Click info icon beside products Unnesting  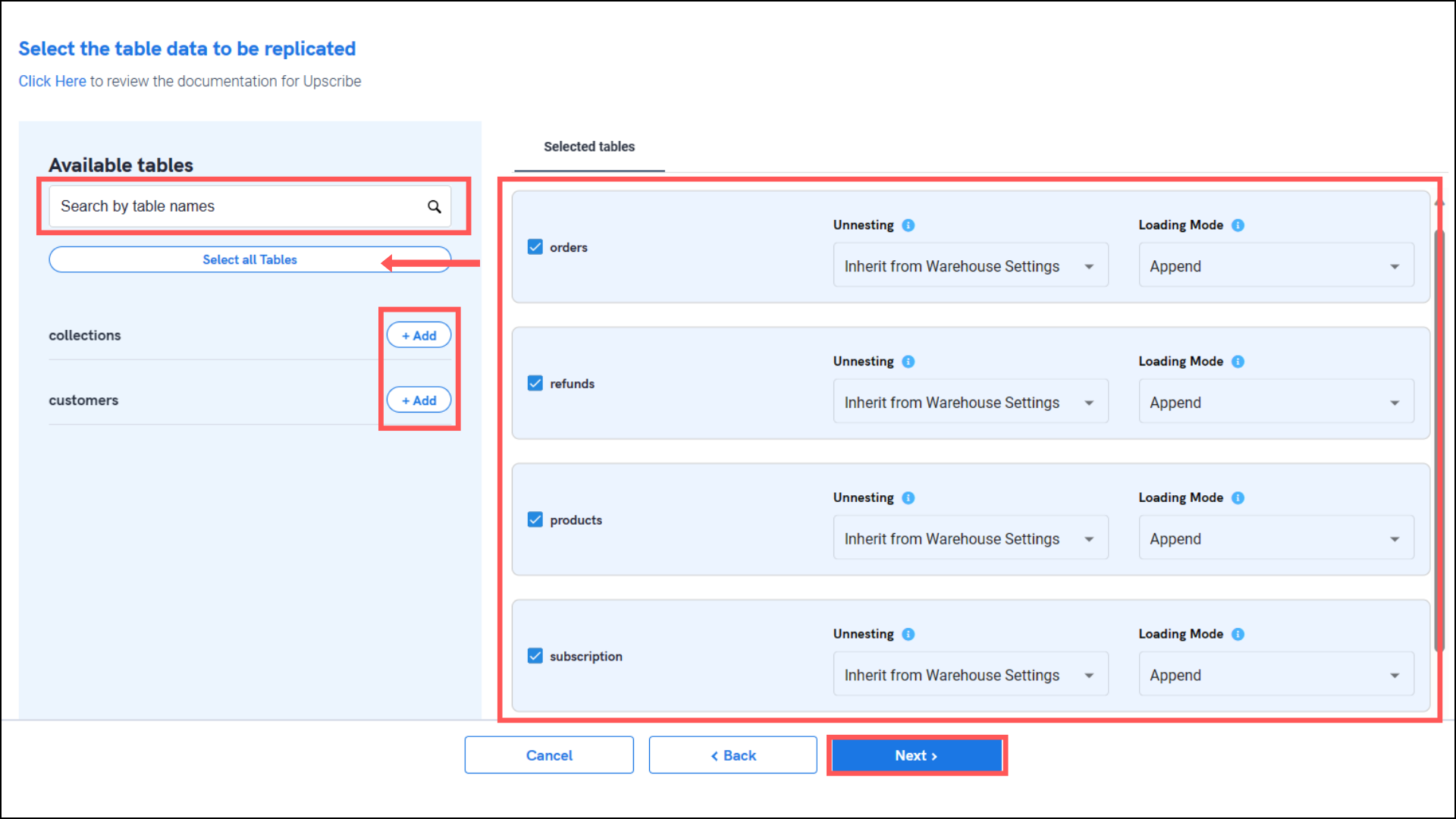908,498
